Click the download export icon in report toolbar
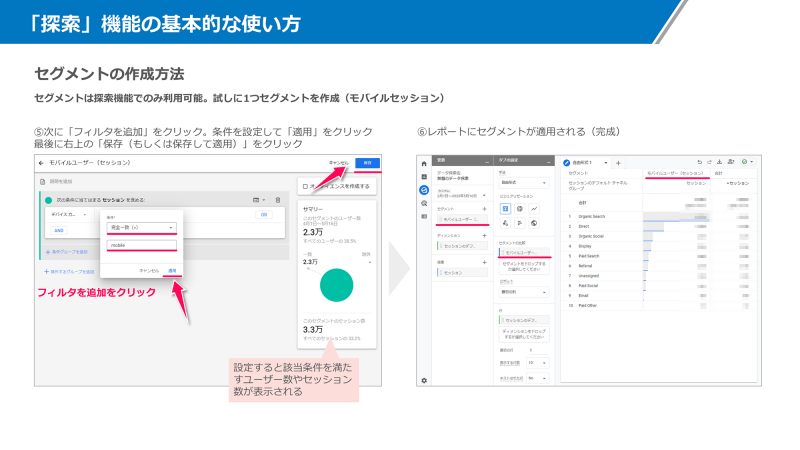Image resolution: width=800 pixels, height=450 pixels. point(720,162)
